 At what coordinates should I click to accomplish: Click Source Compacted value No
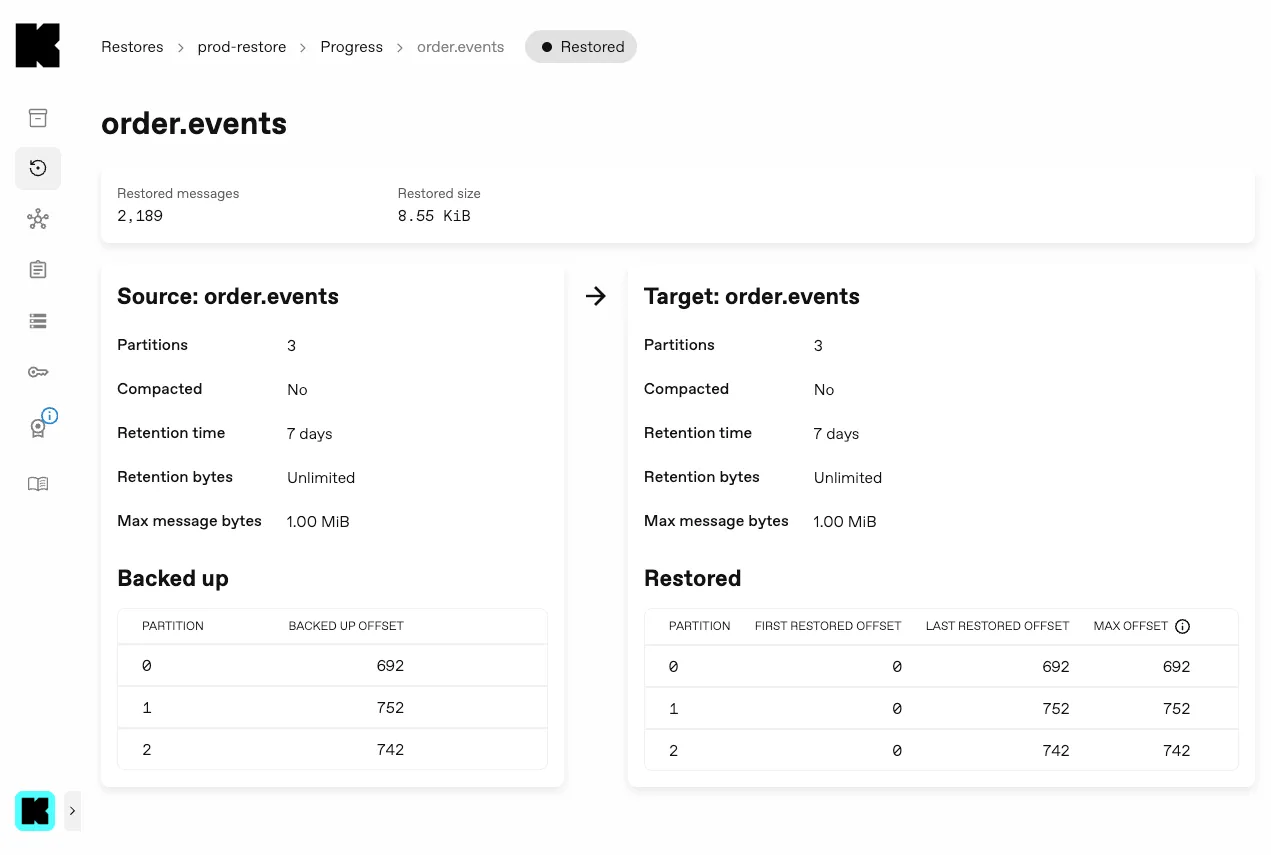(297, 390)
